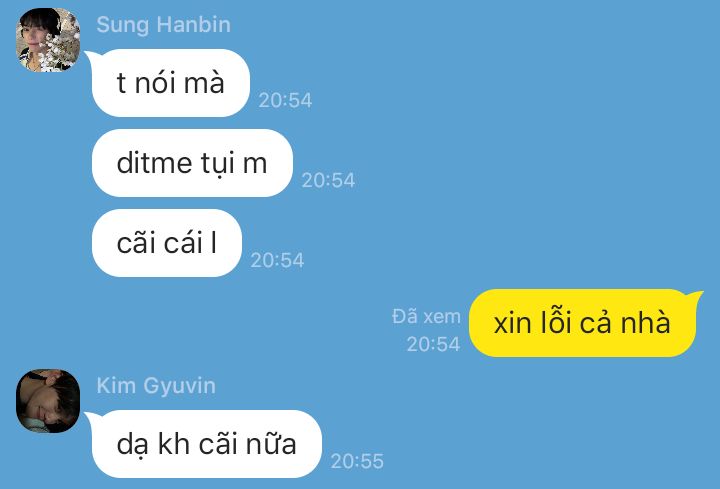Select the "t nói mà" message bubble
Image resolution: width=720 pixels, height=489 pixels.
(x=171, y=83)
